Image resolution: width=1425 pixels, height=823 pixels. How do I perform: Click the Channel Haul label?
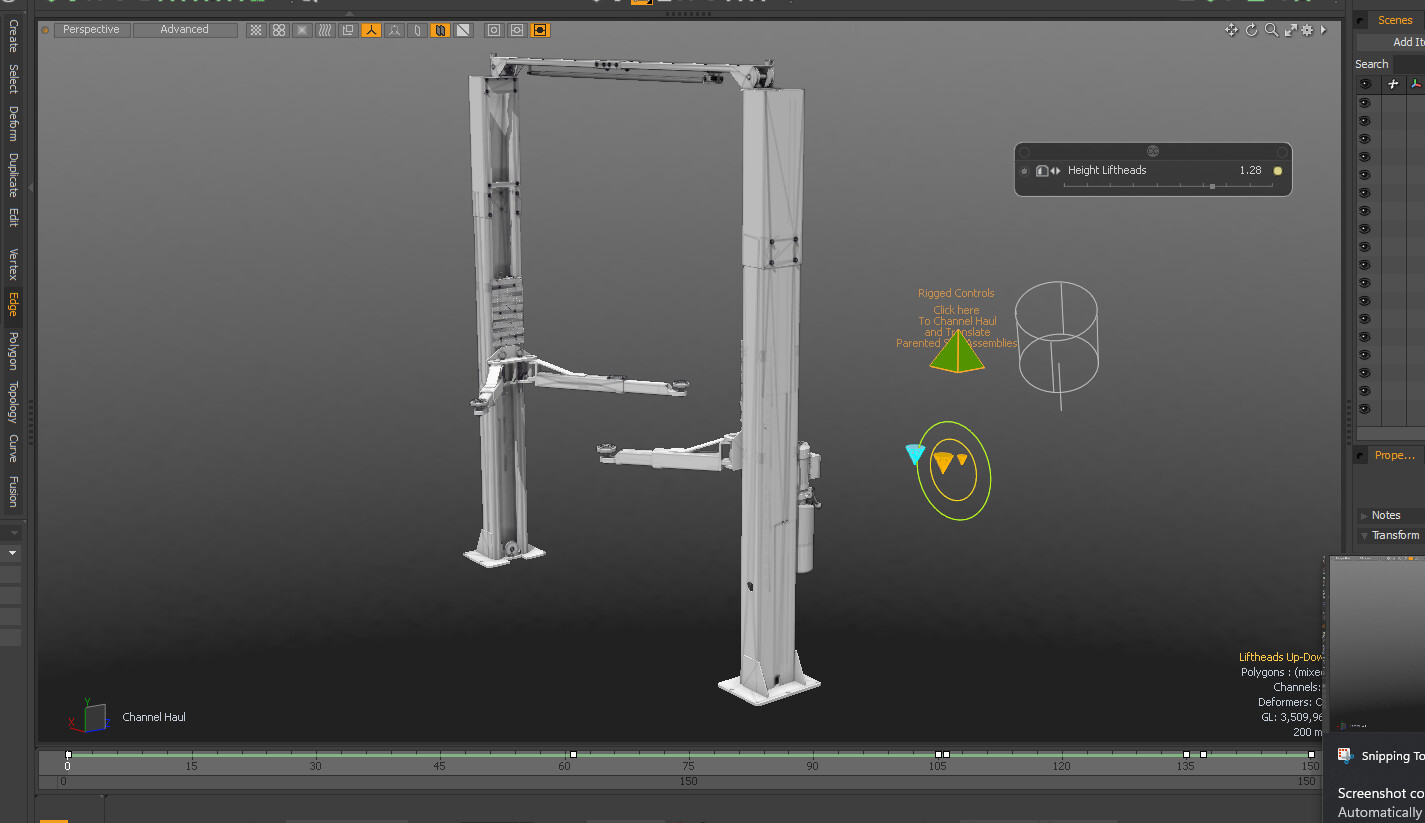(x=154, y=717)
